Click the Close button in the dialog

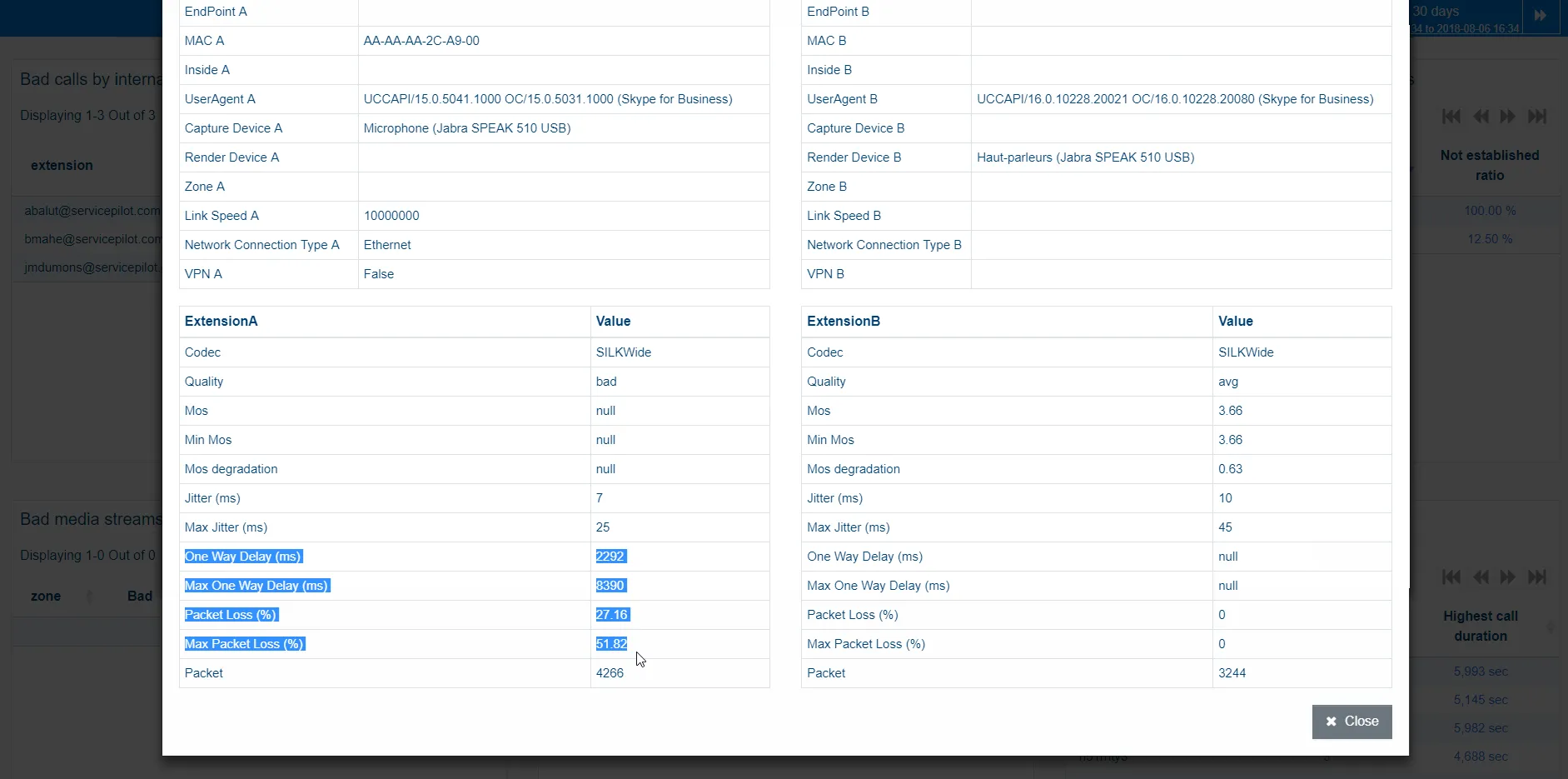coord(1351,722)
